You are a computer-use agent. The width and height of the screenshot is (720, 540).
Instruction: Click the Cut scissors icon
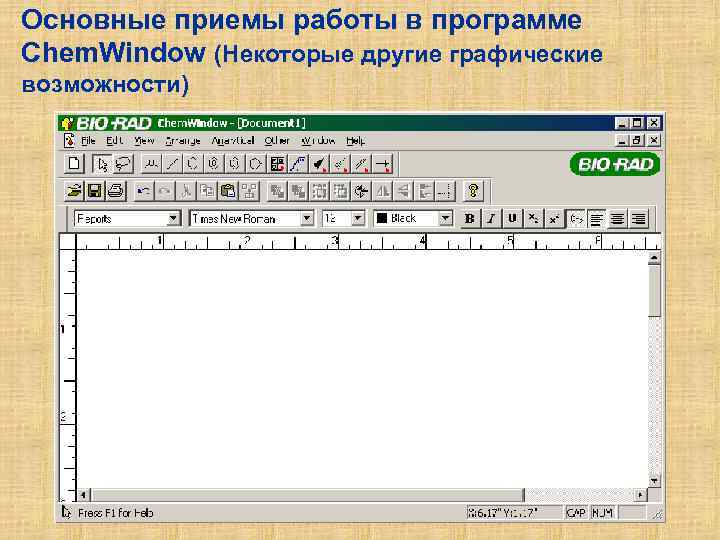tap(186, 191)
